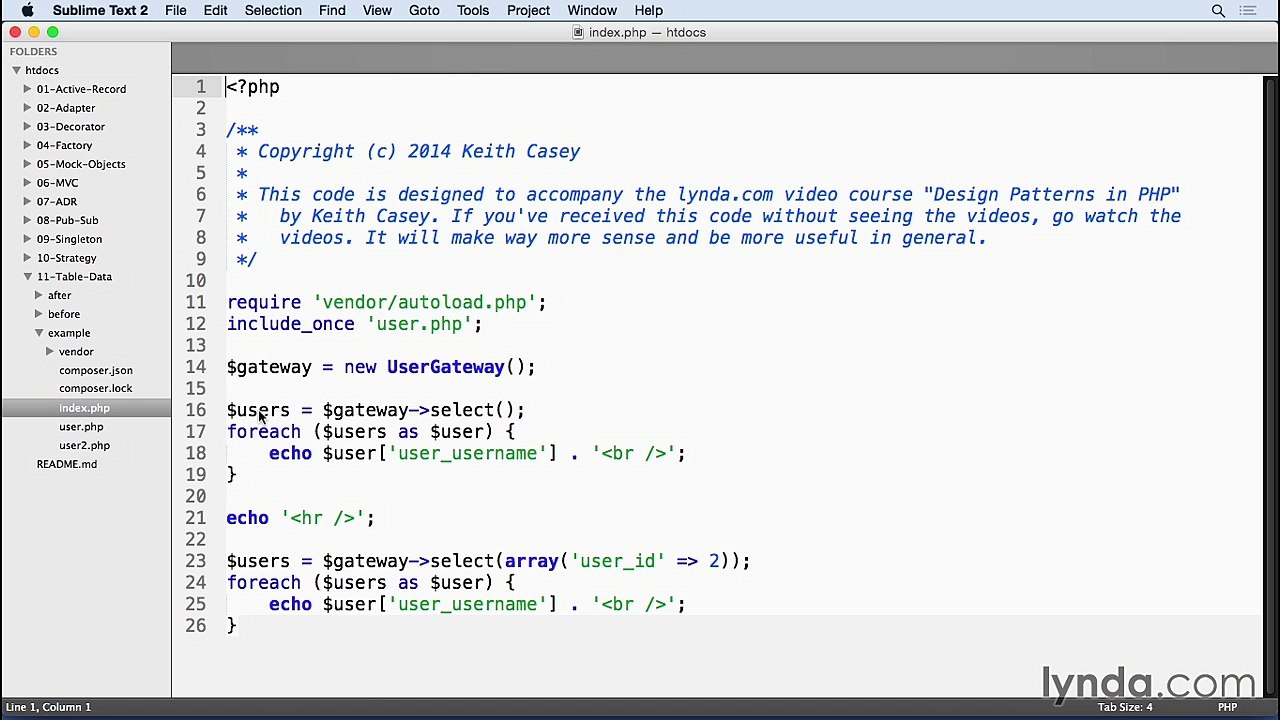This screenshot has height=720, width=1280.
Task: Click line number 14 in the gutter
Action: (195, 367)
